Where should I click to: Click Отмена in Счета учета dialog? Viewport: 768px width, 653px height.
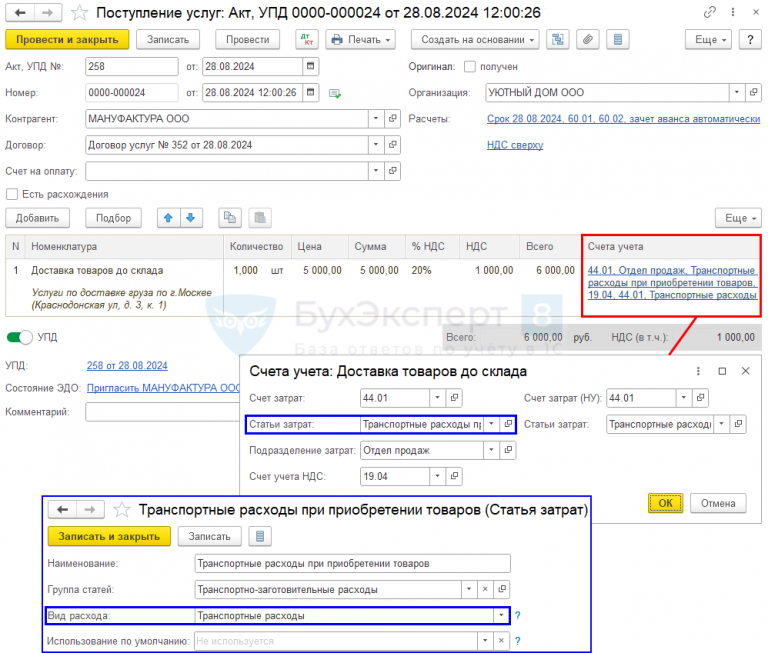[x=718, y=503]
